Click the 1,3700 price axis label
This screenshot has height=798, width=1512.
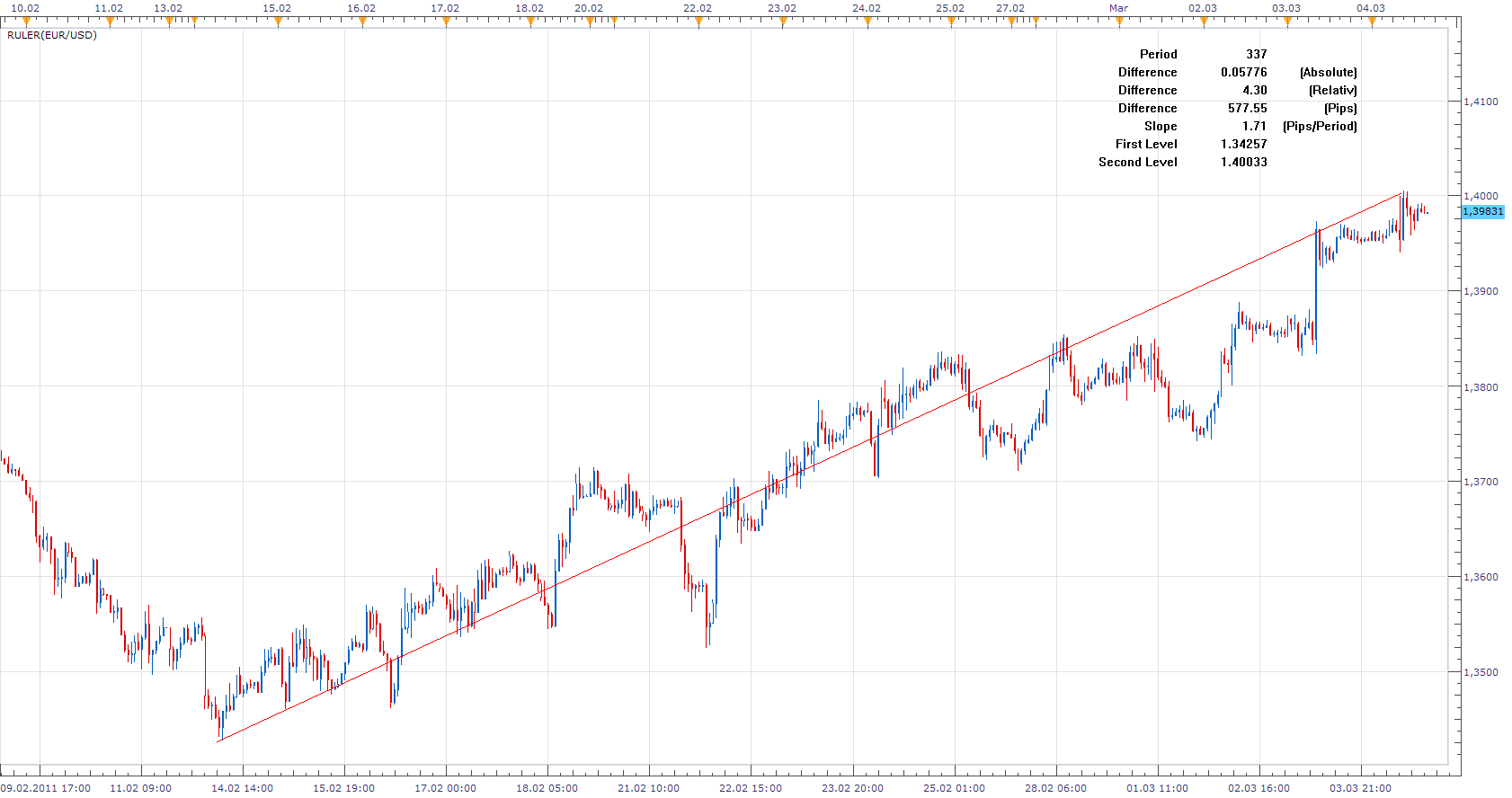1481,482
